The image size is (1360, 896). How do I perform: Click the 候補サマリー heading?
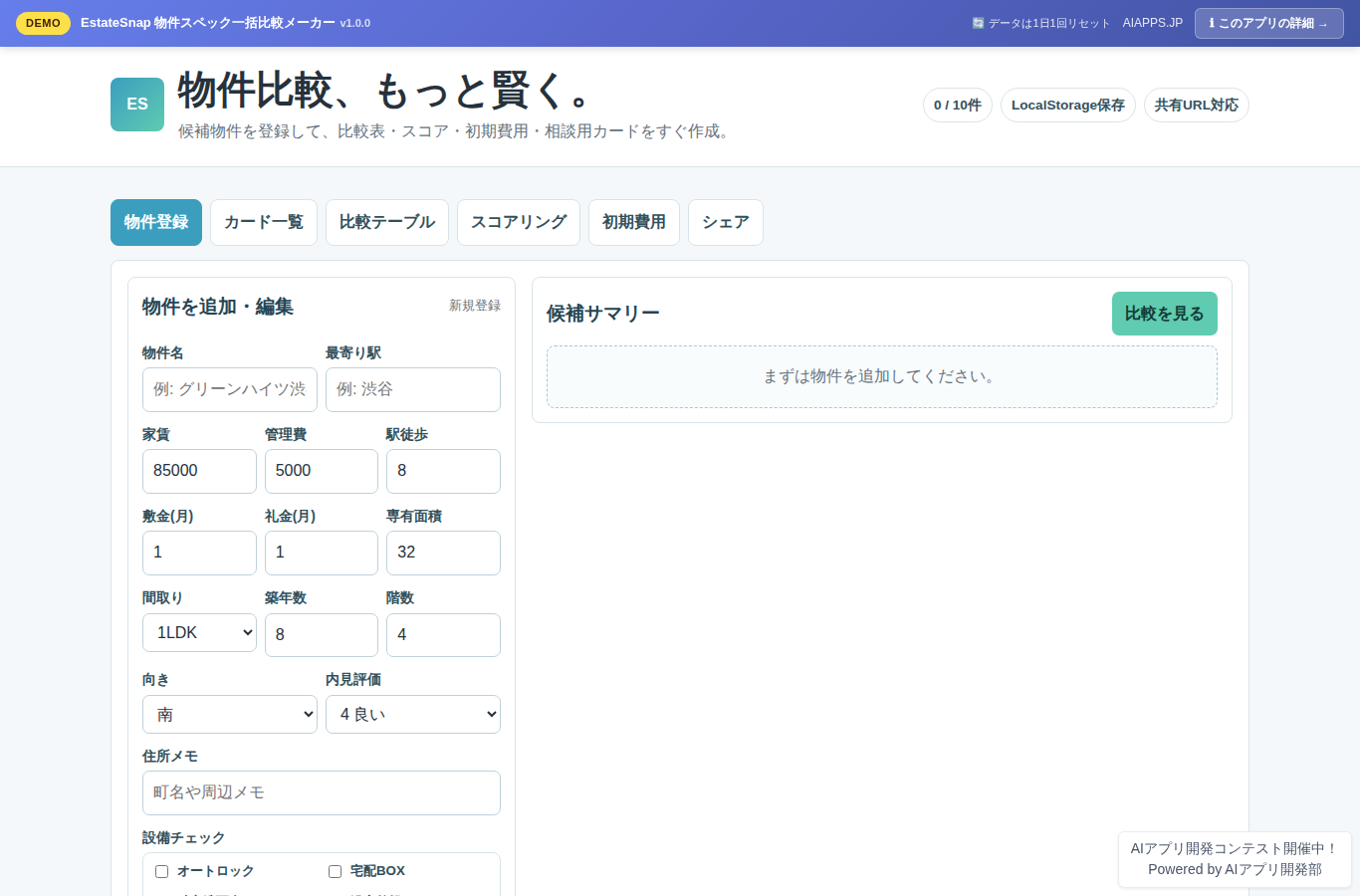coord(603,314)
